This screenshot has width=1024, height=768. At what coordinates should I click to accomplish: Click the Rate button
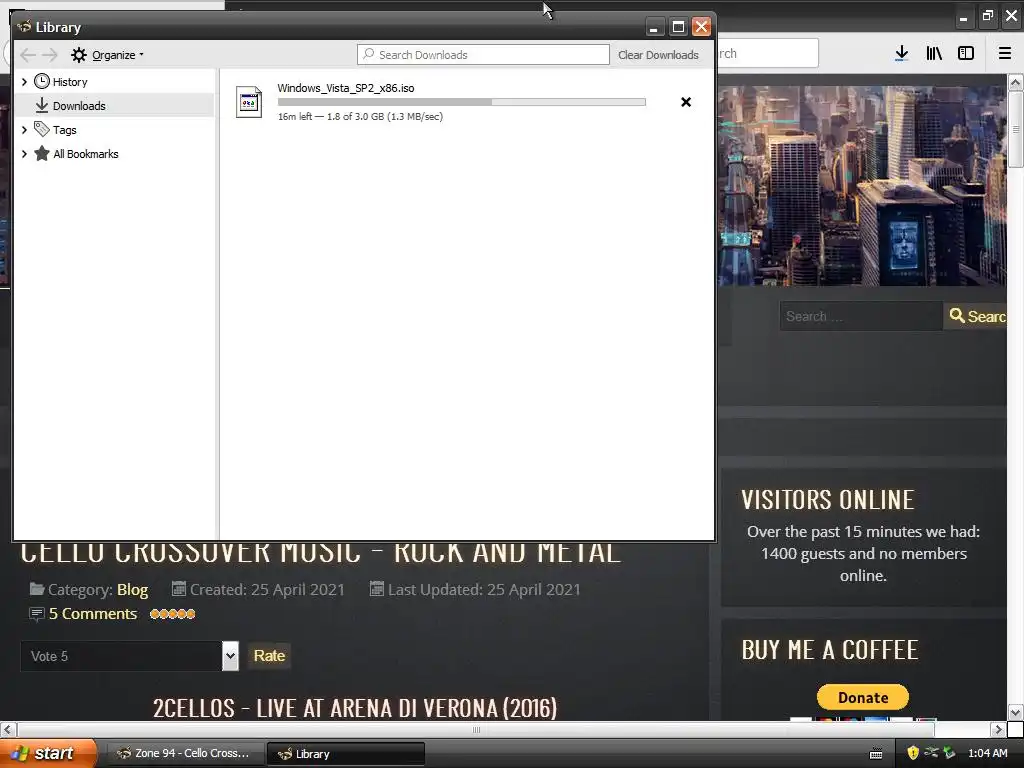pyautogui.click(x=269, y=656)
